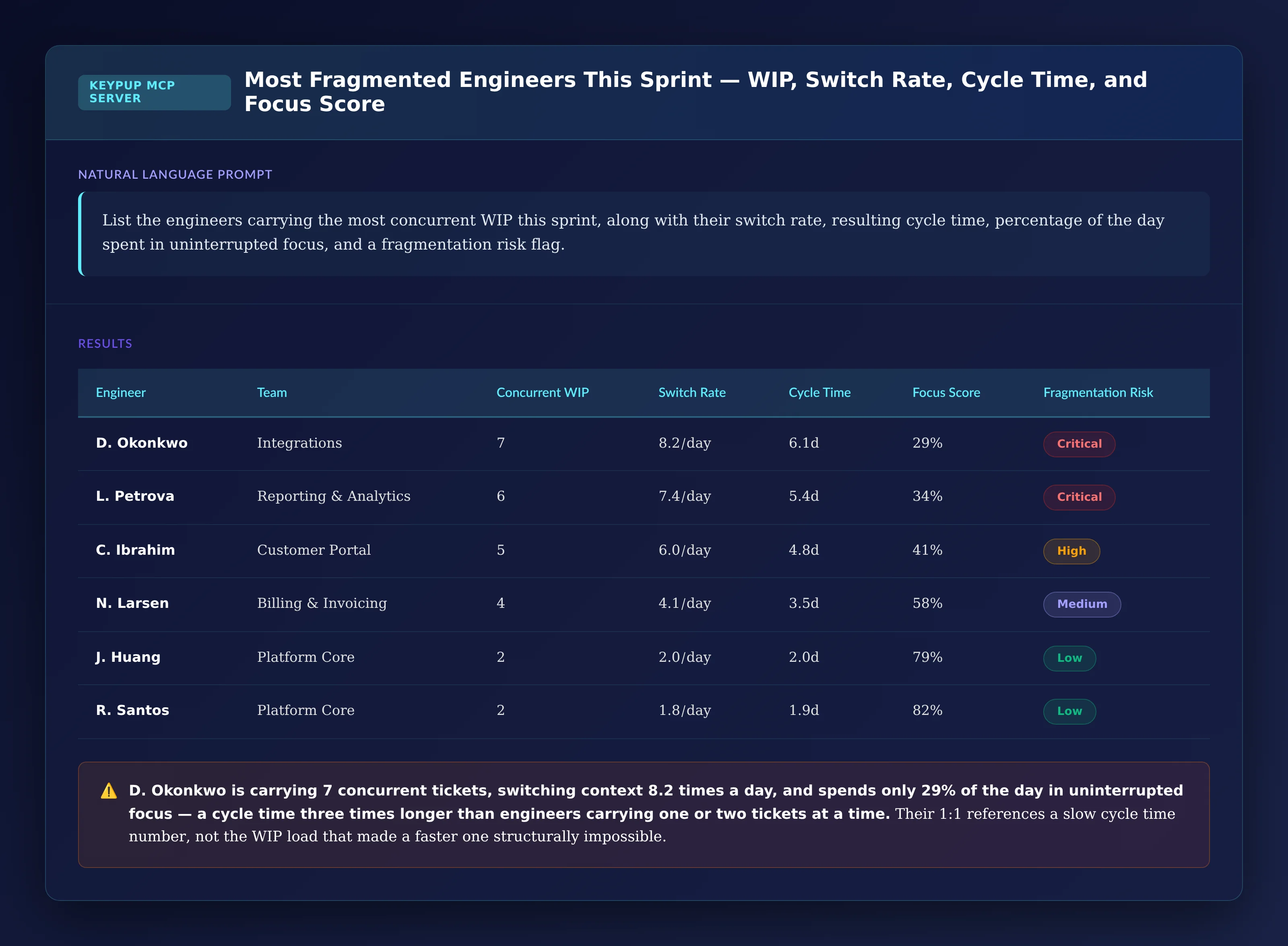Screen dimensions: 1288x946
Task: Click the 6.1d cycle time value
Action: [804, 443]
